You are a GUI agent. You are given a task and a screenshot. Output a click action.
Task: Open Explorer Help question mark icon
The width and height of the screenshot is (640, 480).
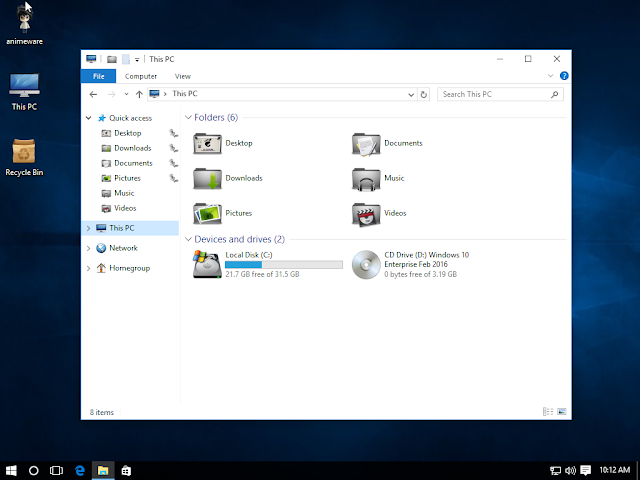tap(564, 76)
